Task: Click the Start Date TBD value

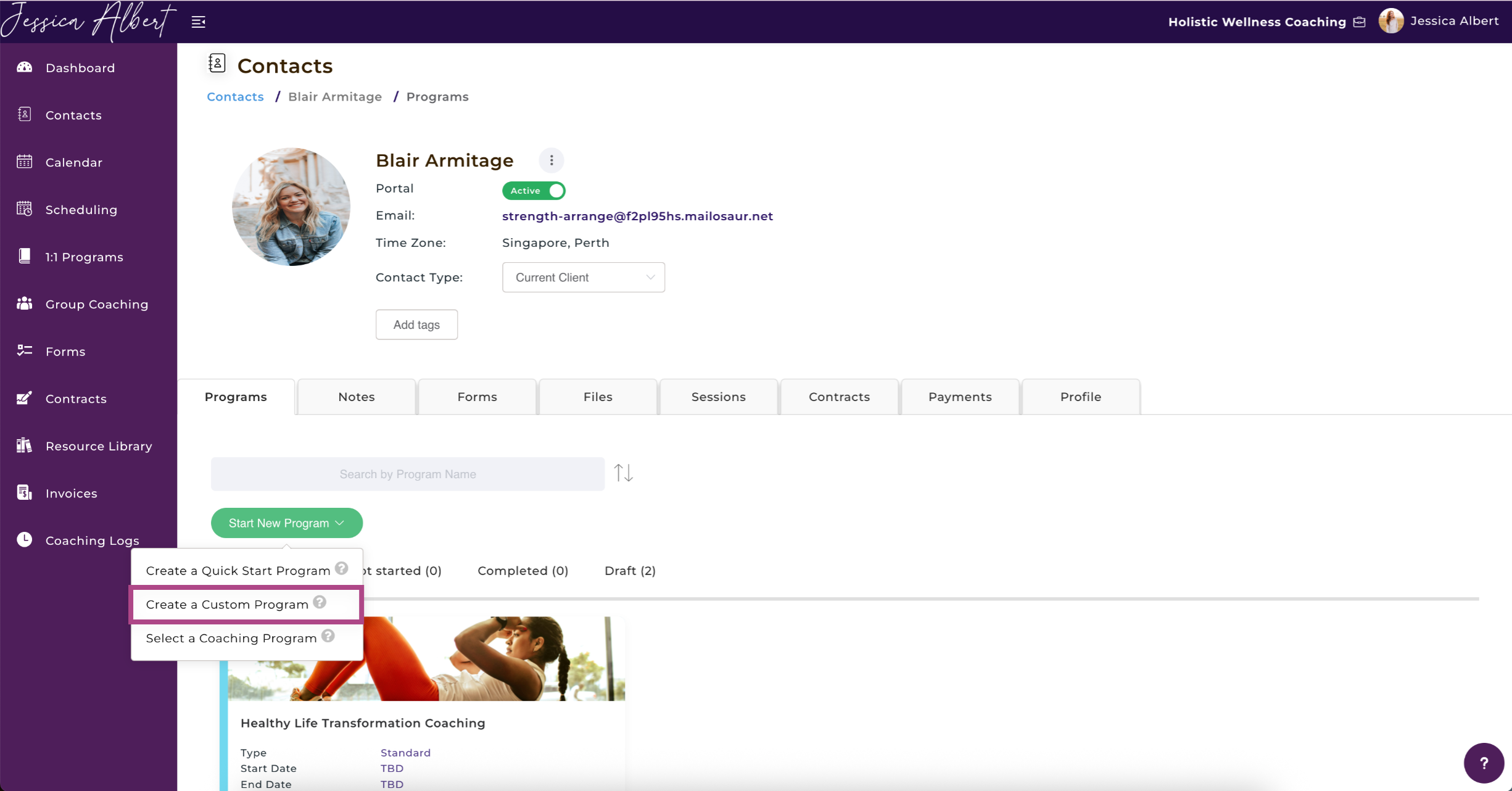Action: click(392, 768)
